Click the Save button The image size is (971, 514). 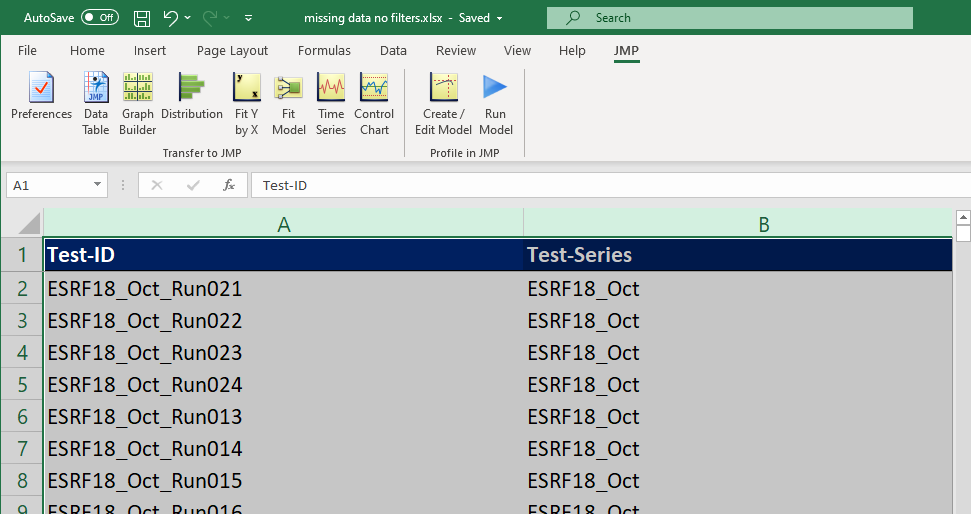click(x=141, y=18)
